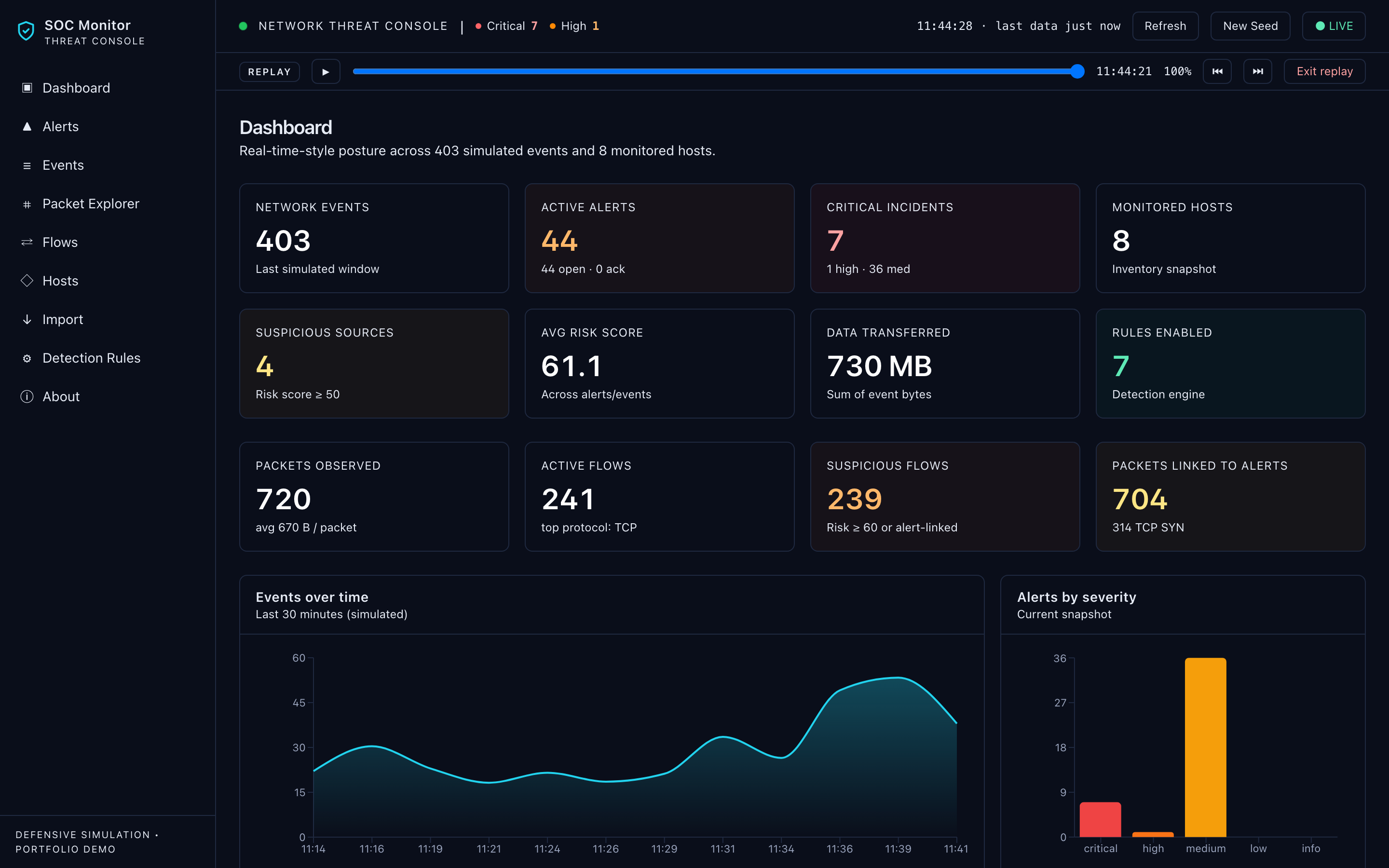Click the medium severity bar in chart
The height and width of the screenshot is (868, 1389).
click(x=1205, y=747)
